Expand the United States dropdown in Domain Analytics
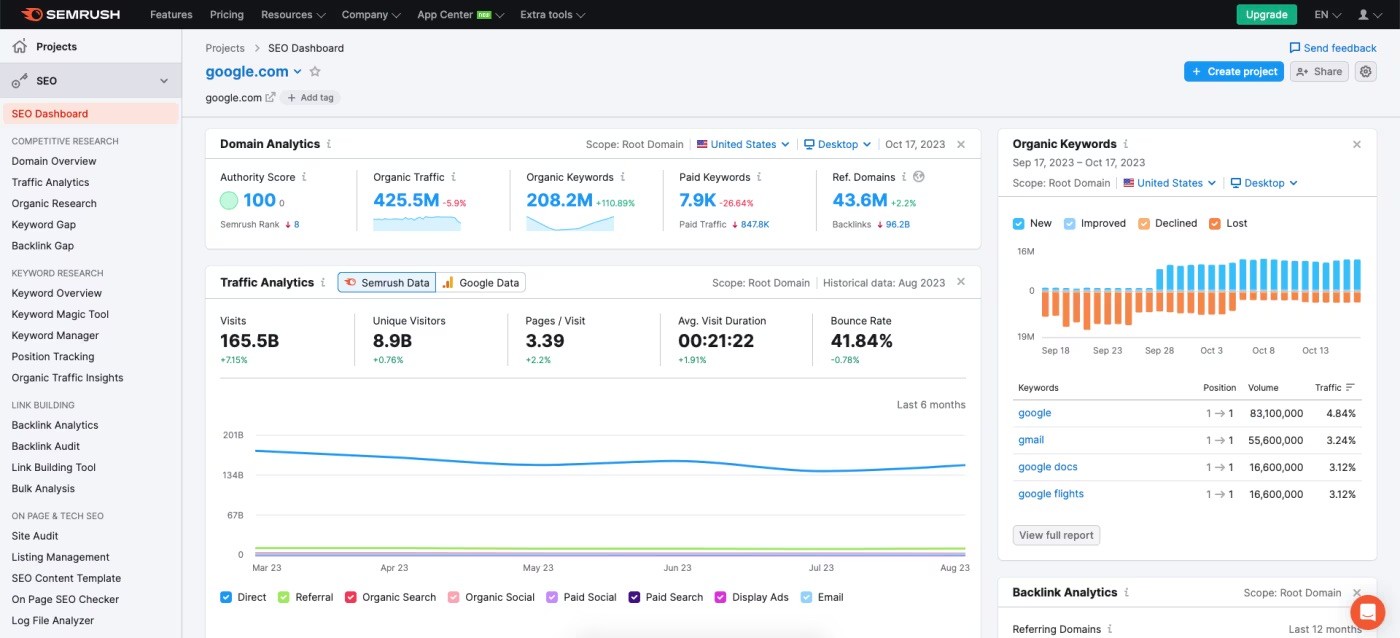 coord(743,145)
